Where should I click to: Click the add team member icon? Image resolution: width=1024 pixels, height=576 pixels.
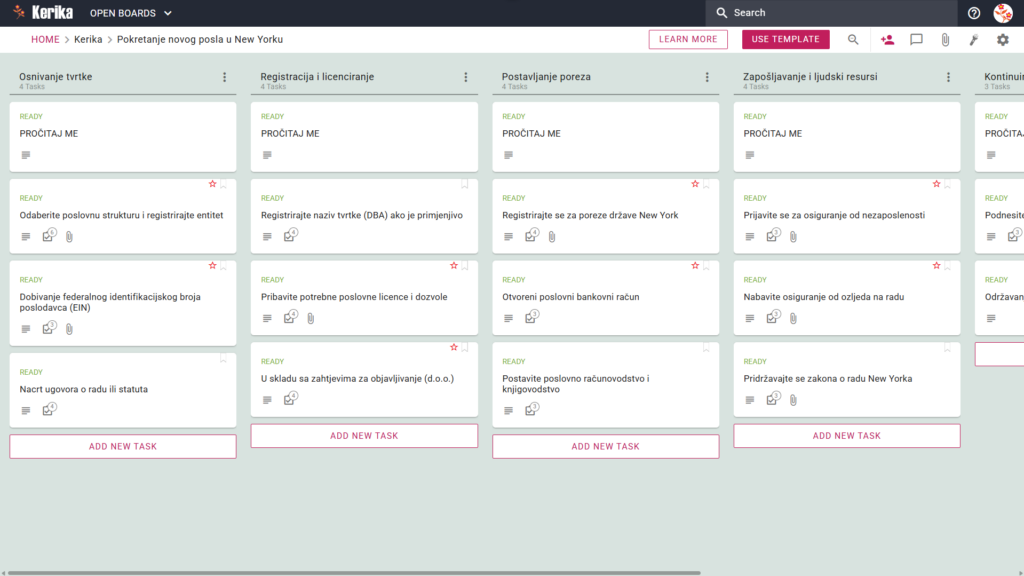tap(887, 40)
